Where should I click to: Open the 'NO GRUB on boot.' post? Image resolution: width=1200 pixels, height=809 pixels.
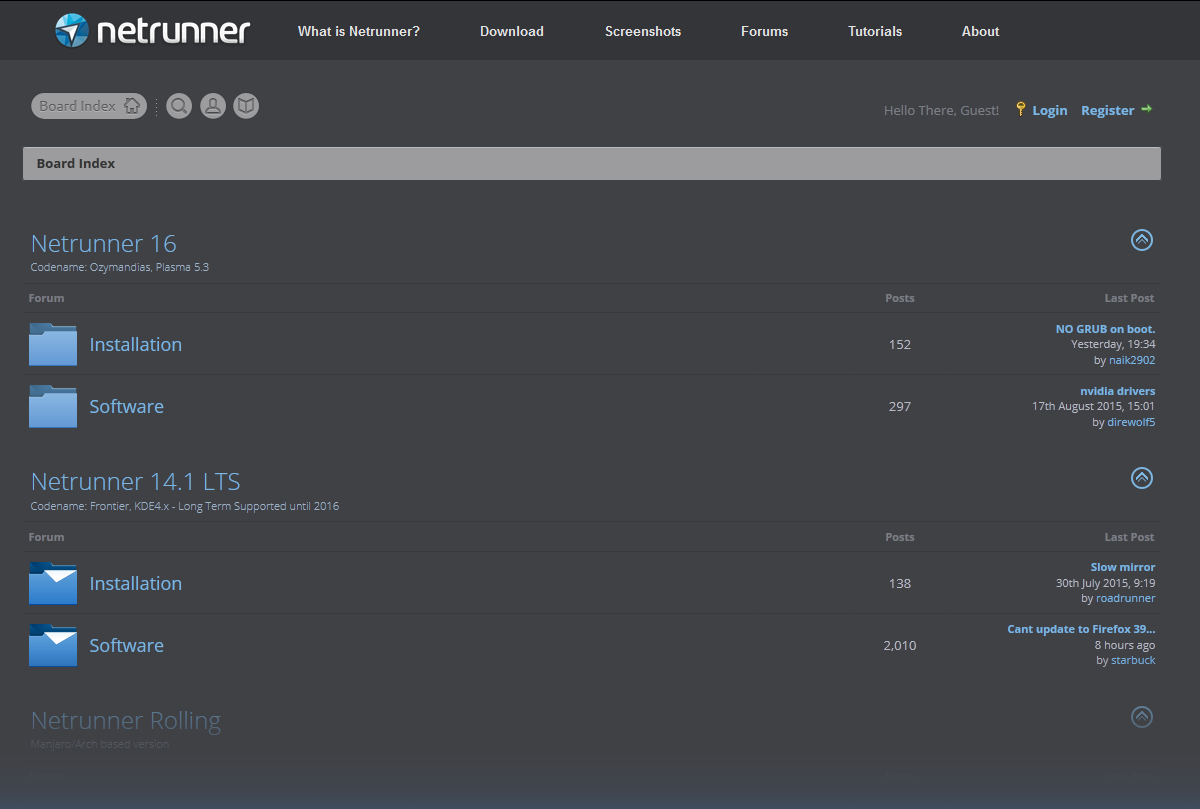point(1105,329)
